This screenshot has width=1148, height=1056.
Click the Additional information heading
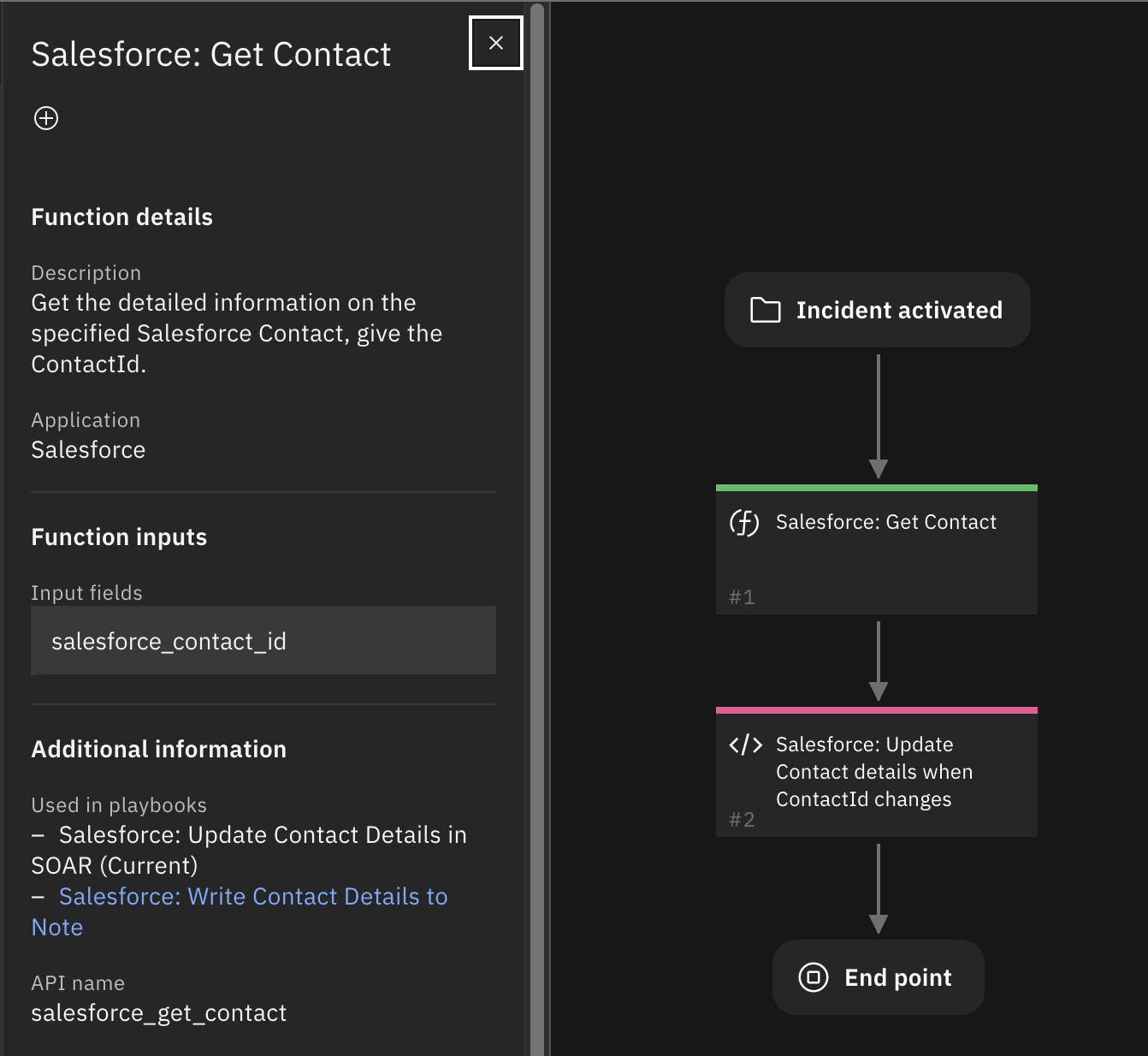[159, 749]
